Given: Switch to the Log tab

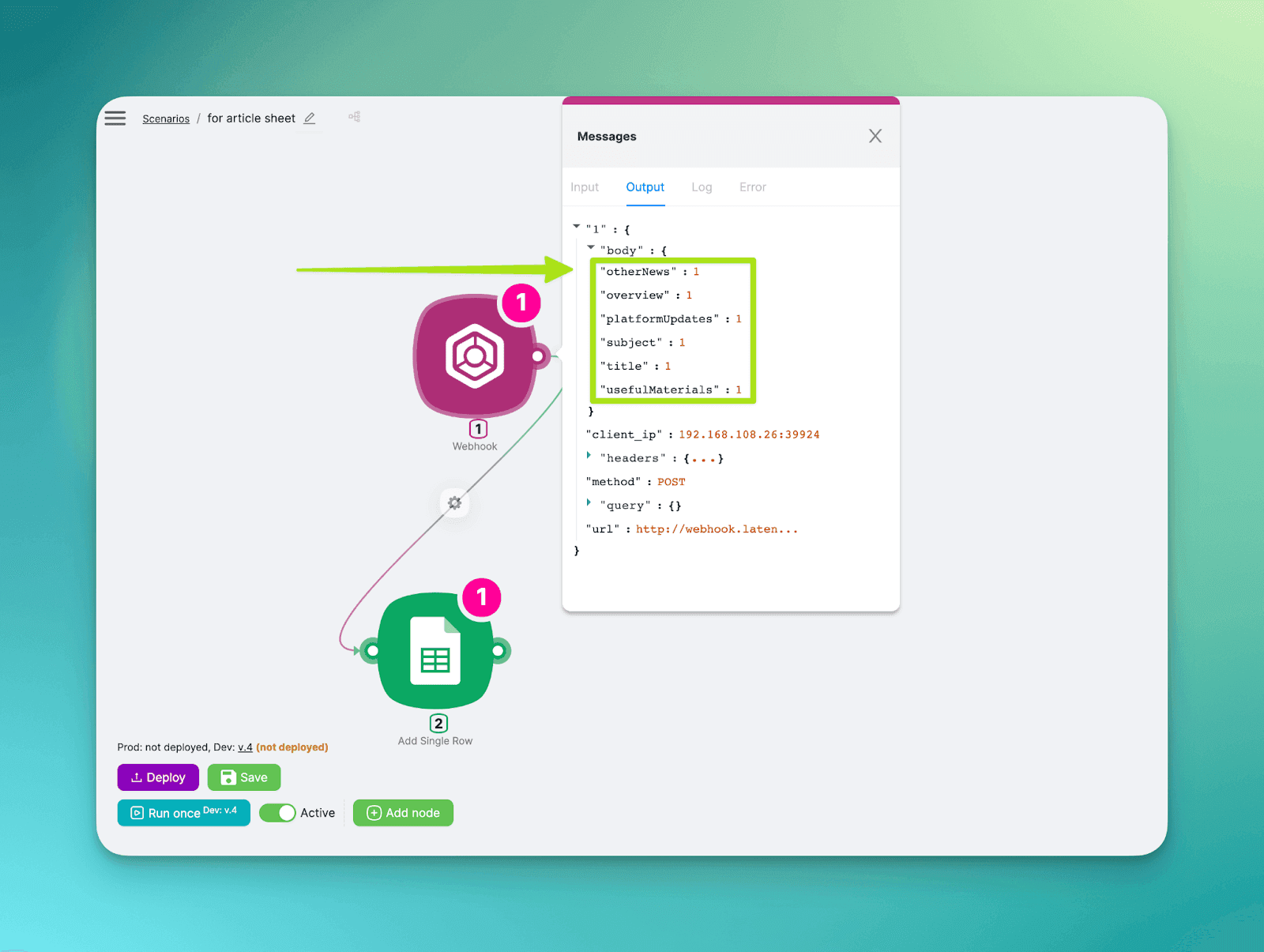Looking at the screenshot, I should click(702, 187).
